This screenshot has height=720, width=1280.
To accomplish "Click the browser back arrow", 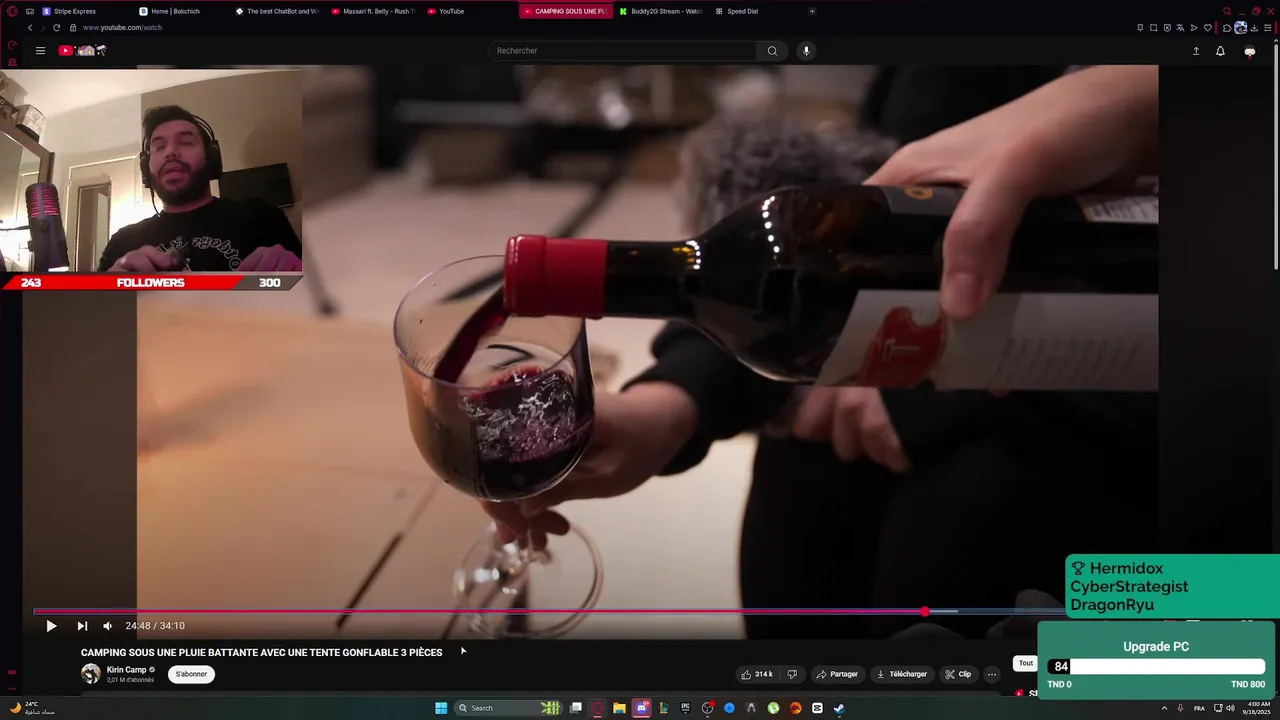I will (x=29, y=28).
